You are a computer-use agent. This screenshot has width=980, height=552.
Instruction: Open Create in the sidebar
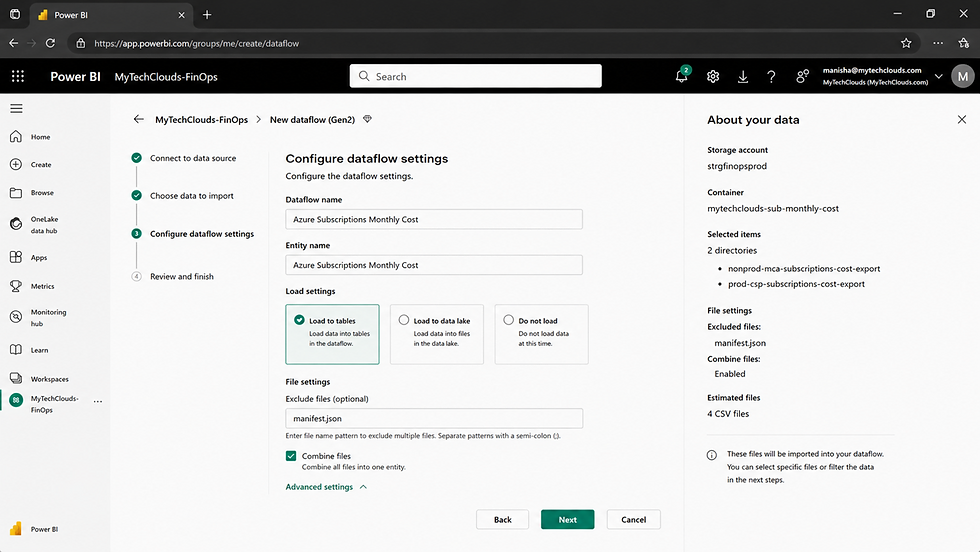[x=30, y=164]
